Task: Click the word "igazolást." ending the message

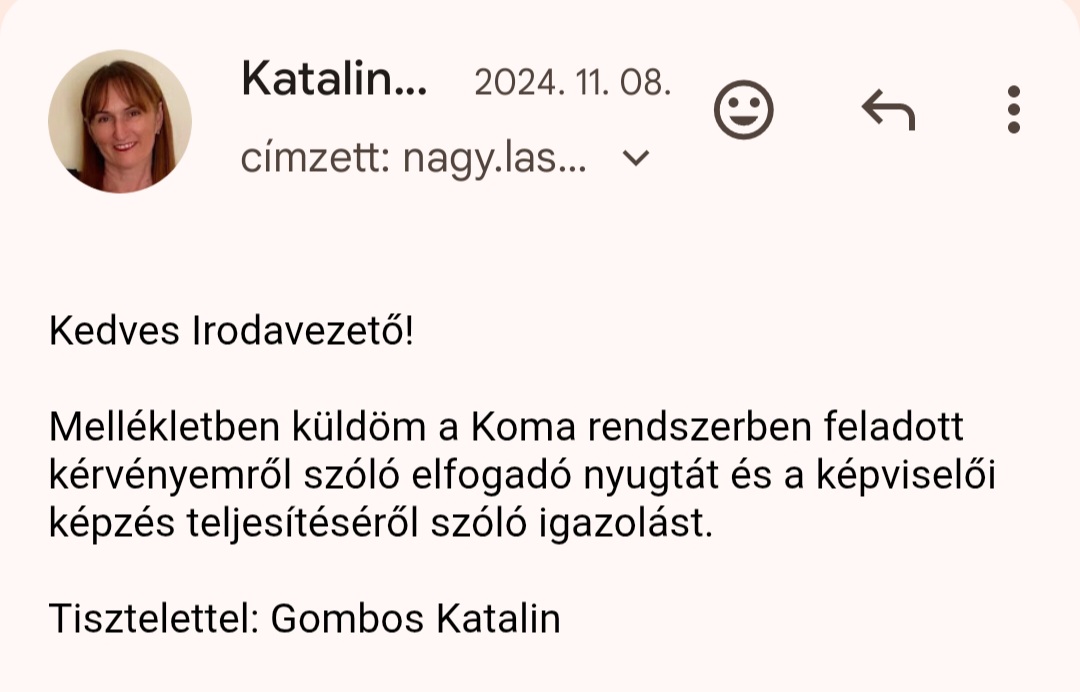Action: click(x=625, y=525)
